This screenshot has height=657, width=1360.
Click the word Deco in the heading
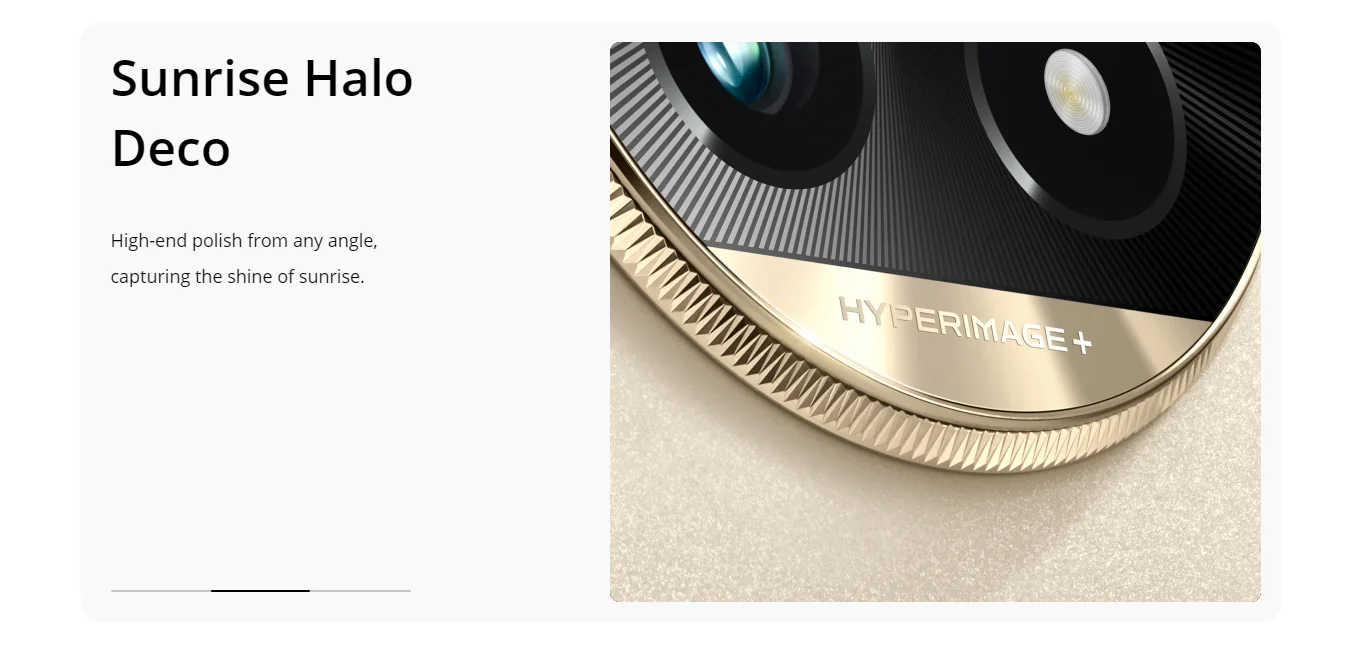(171, 149)
